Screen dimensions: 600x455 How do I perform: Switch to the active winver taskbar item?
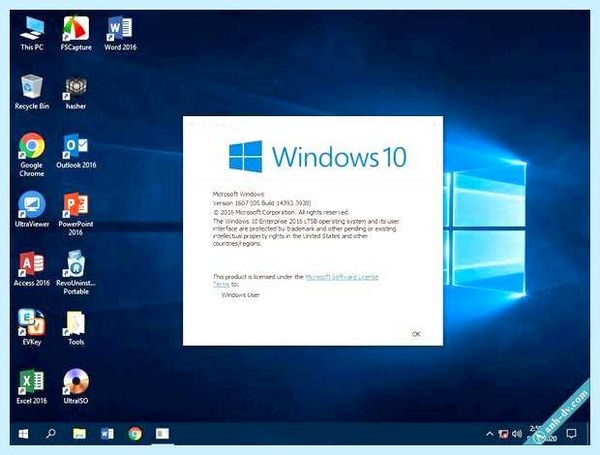[x=162, y=434]
